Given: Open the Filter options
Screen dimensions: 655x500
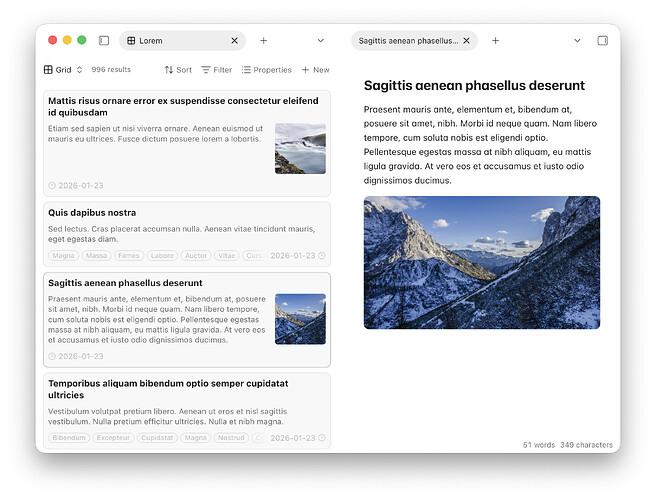Looking at the screenshot, I should [216, 70].
